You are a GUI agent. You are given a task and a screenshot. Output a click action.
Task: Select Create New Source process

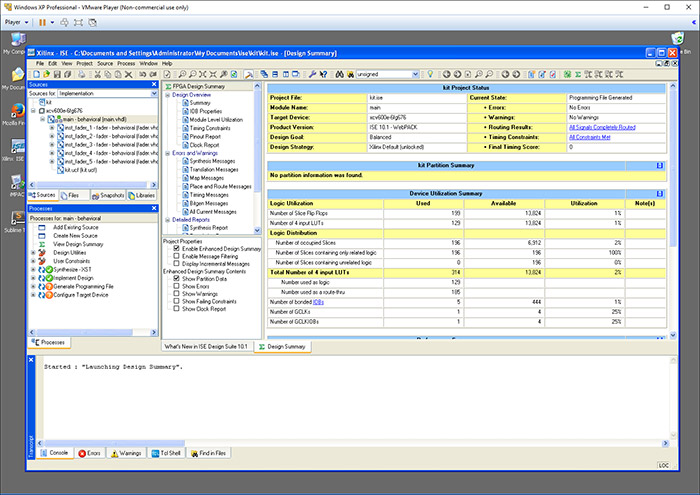[x=75, y=236]
